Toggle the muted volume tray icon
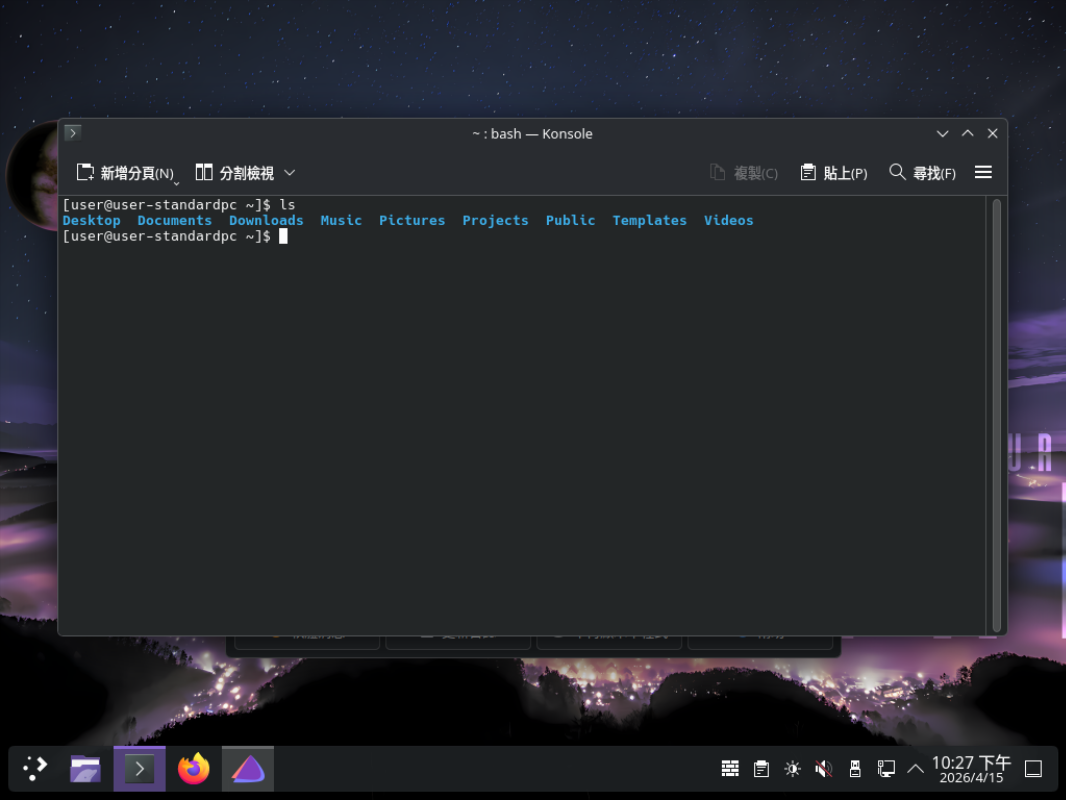 (823, 769)
